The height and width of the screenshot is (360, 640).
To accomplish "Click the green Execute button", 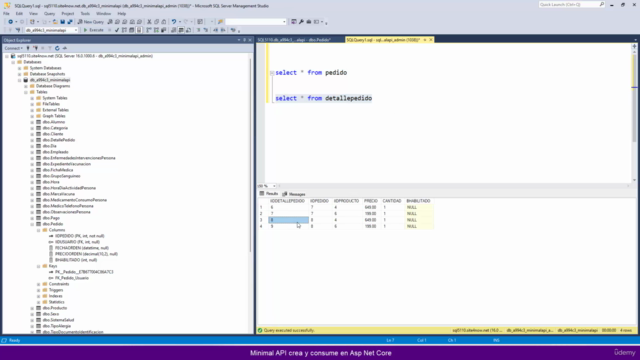I will pyautogui.click(x=93, y=30).
